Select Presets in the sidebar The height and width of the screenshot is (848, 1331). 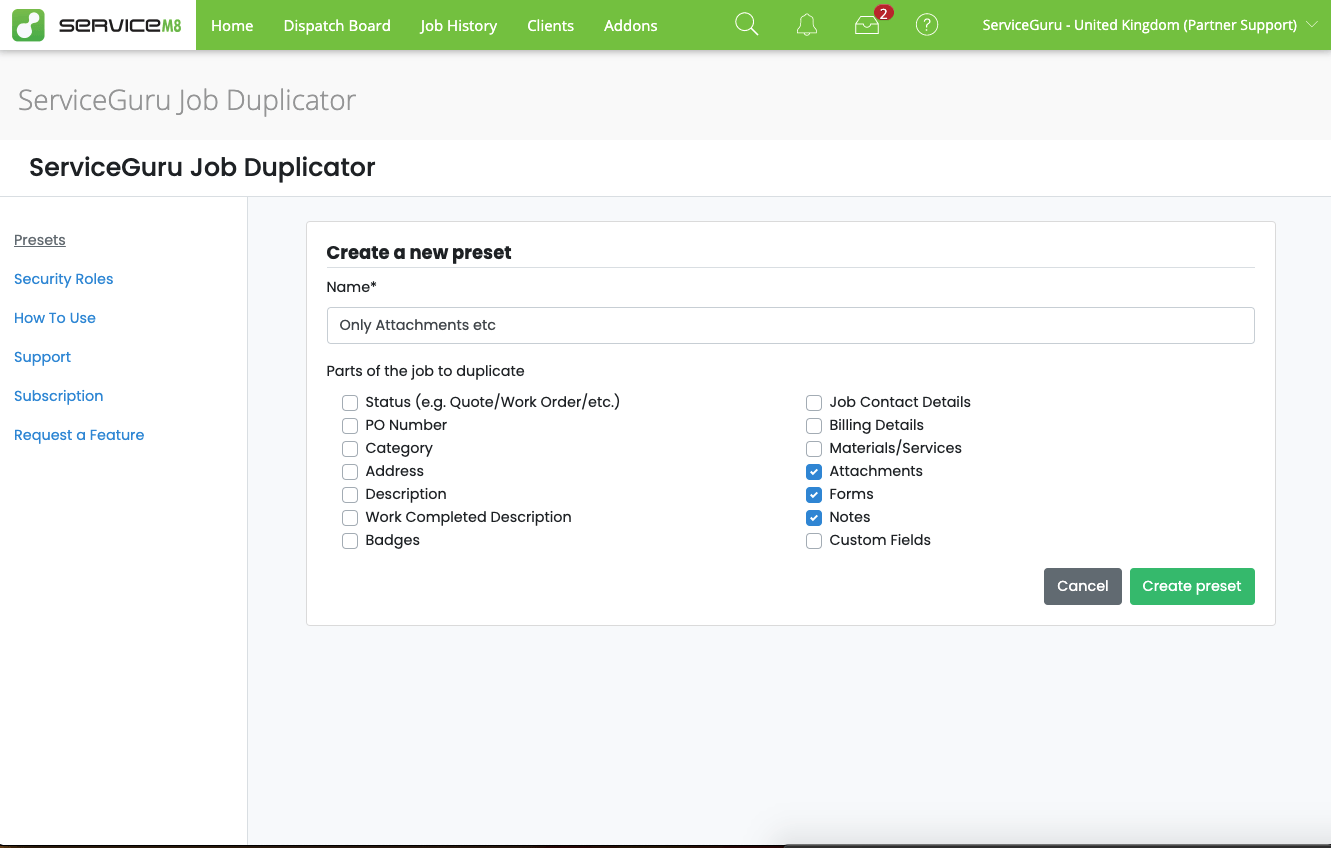[40, 240]
